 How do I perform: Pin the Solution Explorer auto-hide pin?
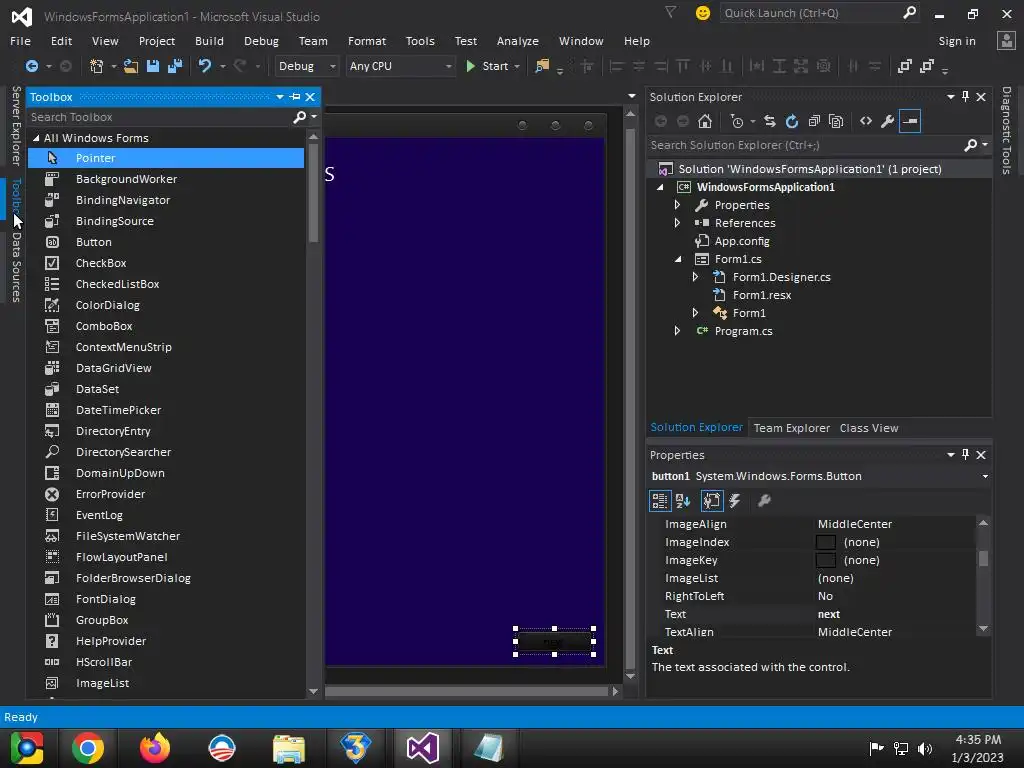pos(966,97)
